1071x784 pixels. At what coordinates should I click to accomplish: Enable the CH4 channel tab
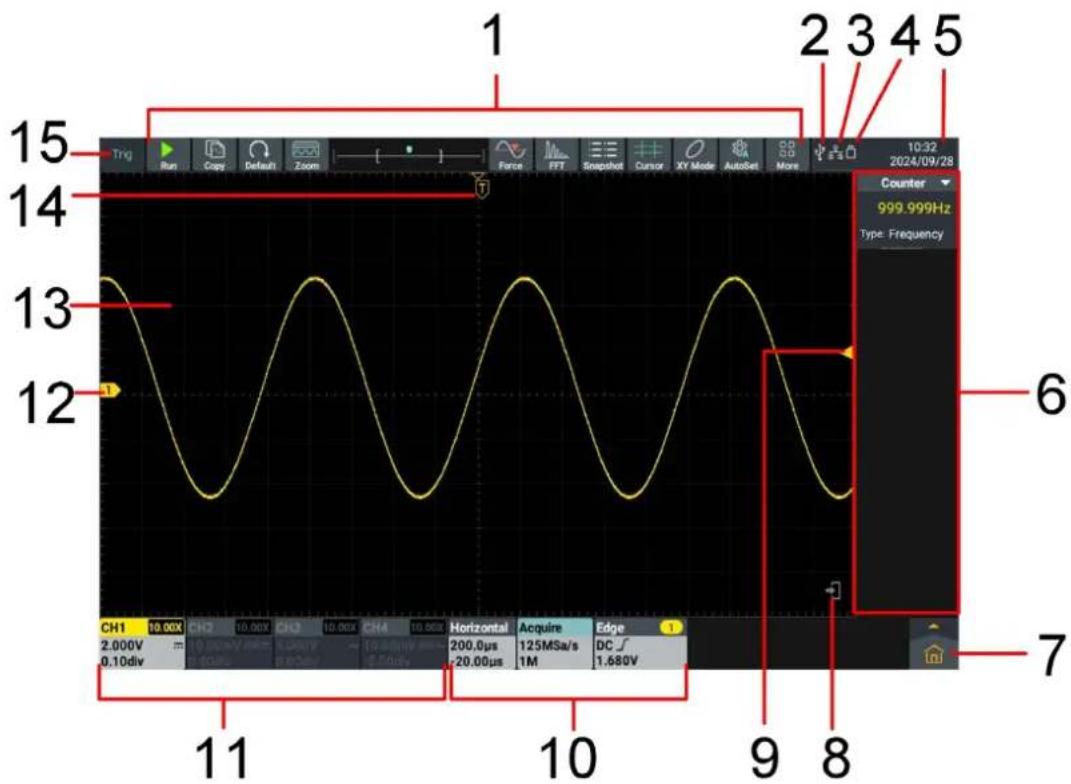404,645
